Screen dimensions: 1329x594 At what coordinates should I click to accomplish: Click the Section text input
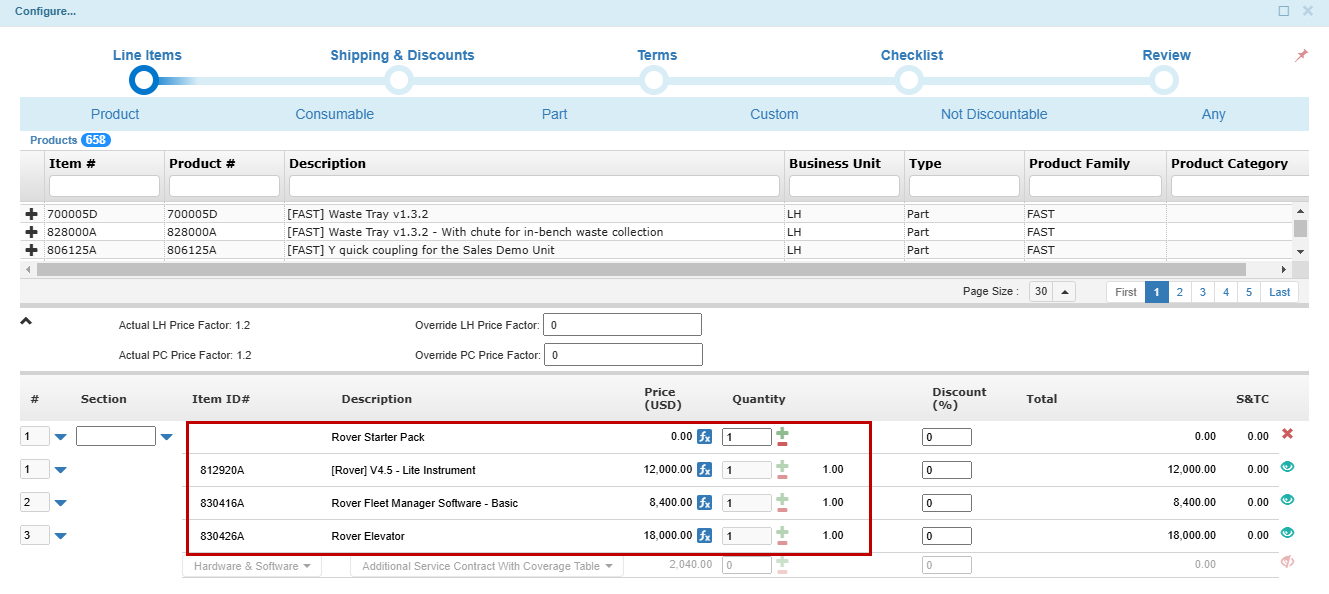(x=116, y=437)
